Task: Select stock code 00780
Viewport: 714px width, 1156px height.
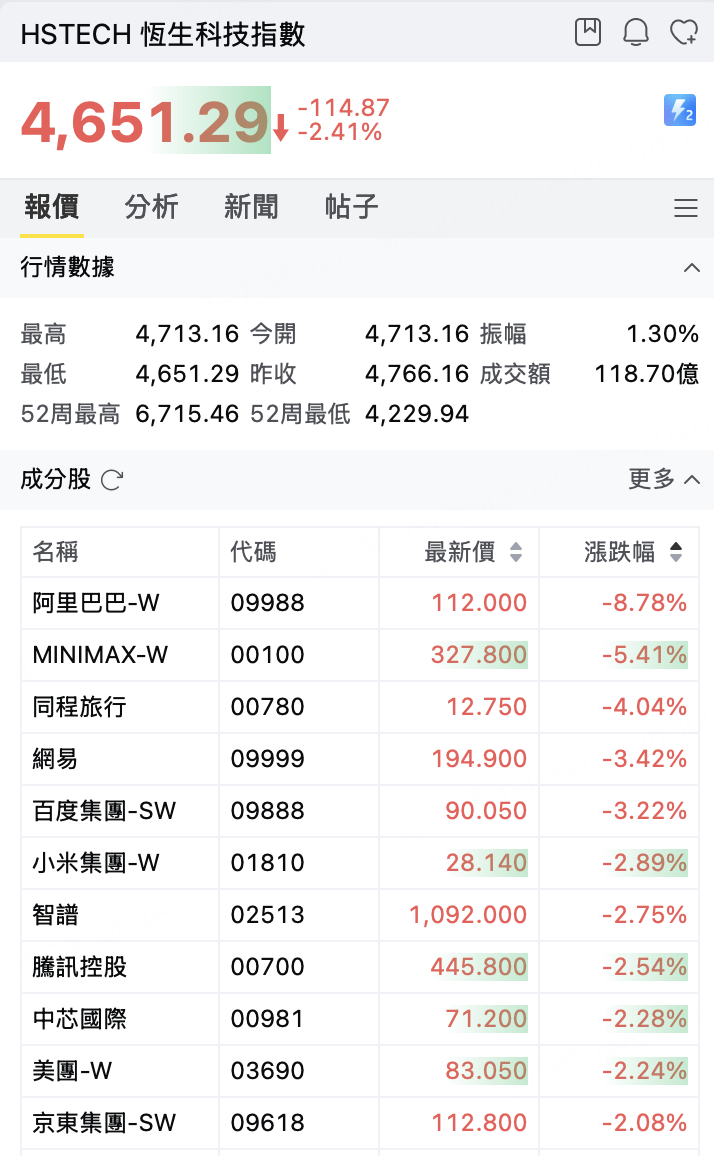Action: [267, 707]
